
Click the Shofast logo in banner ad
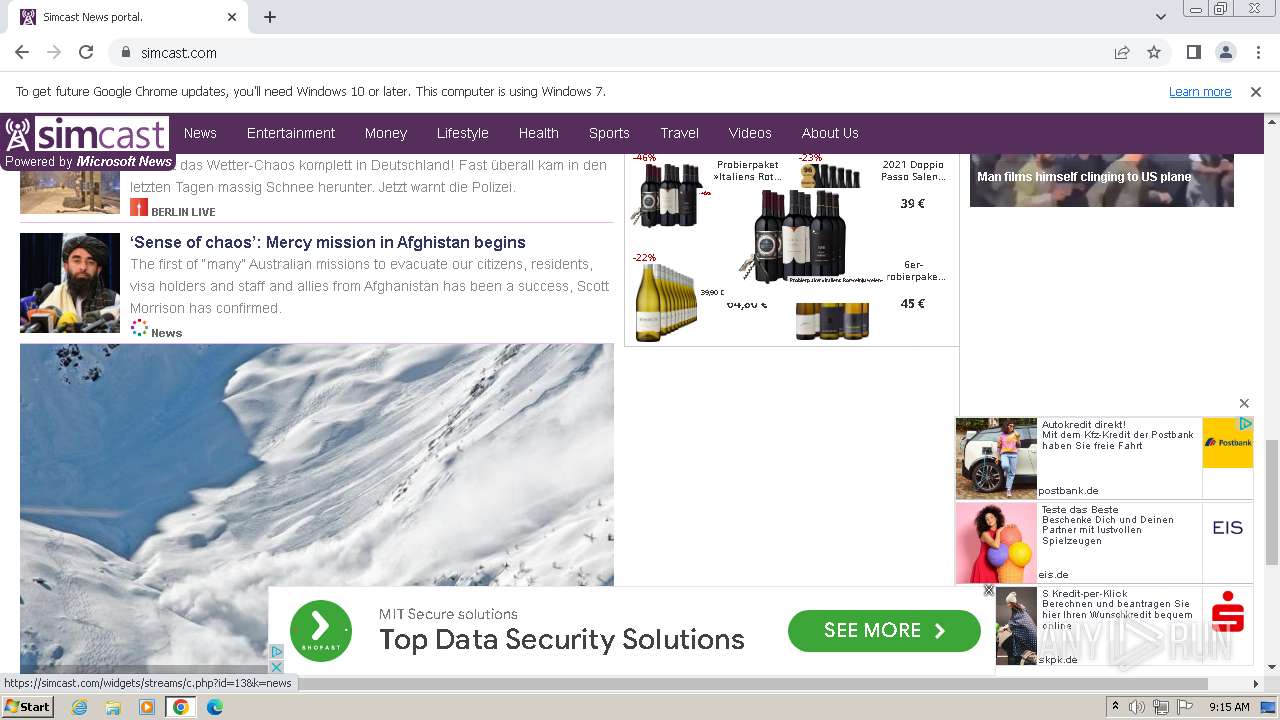[321, 631]
